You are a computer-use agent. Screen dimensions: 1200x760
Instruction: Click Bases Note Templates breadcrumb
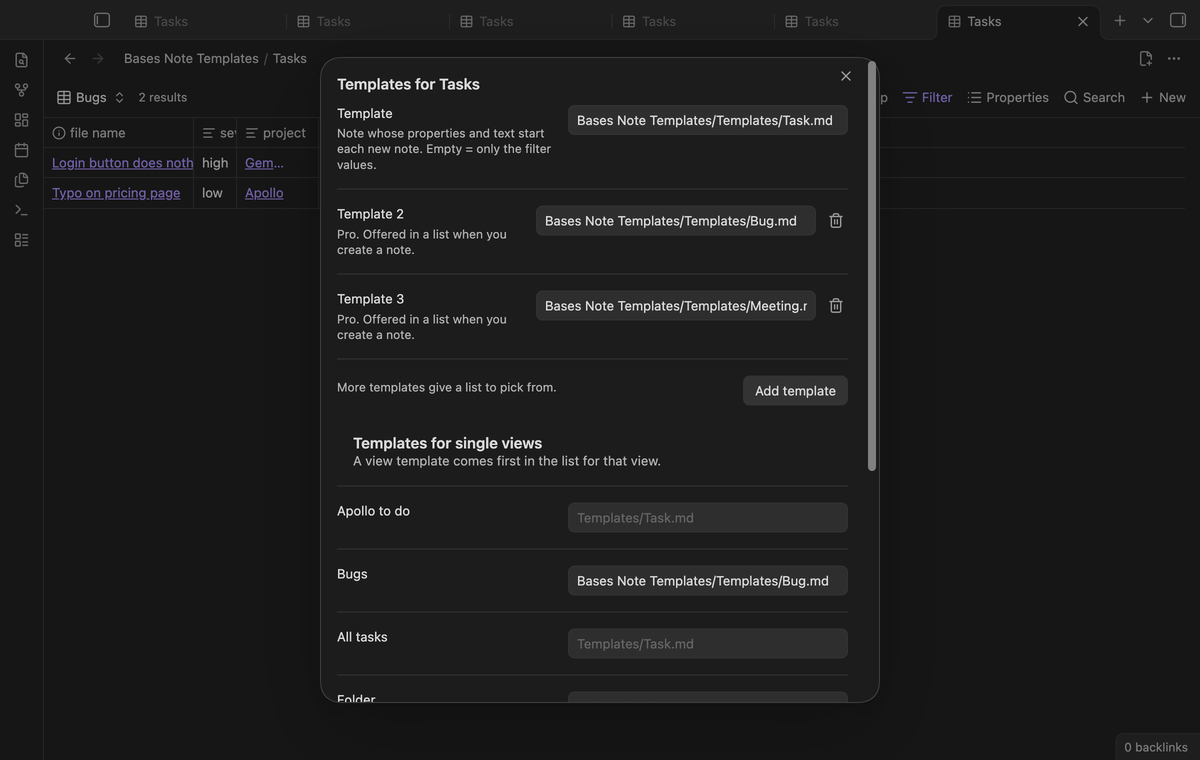[191, 58]
